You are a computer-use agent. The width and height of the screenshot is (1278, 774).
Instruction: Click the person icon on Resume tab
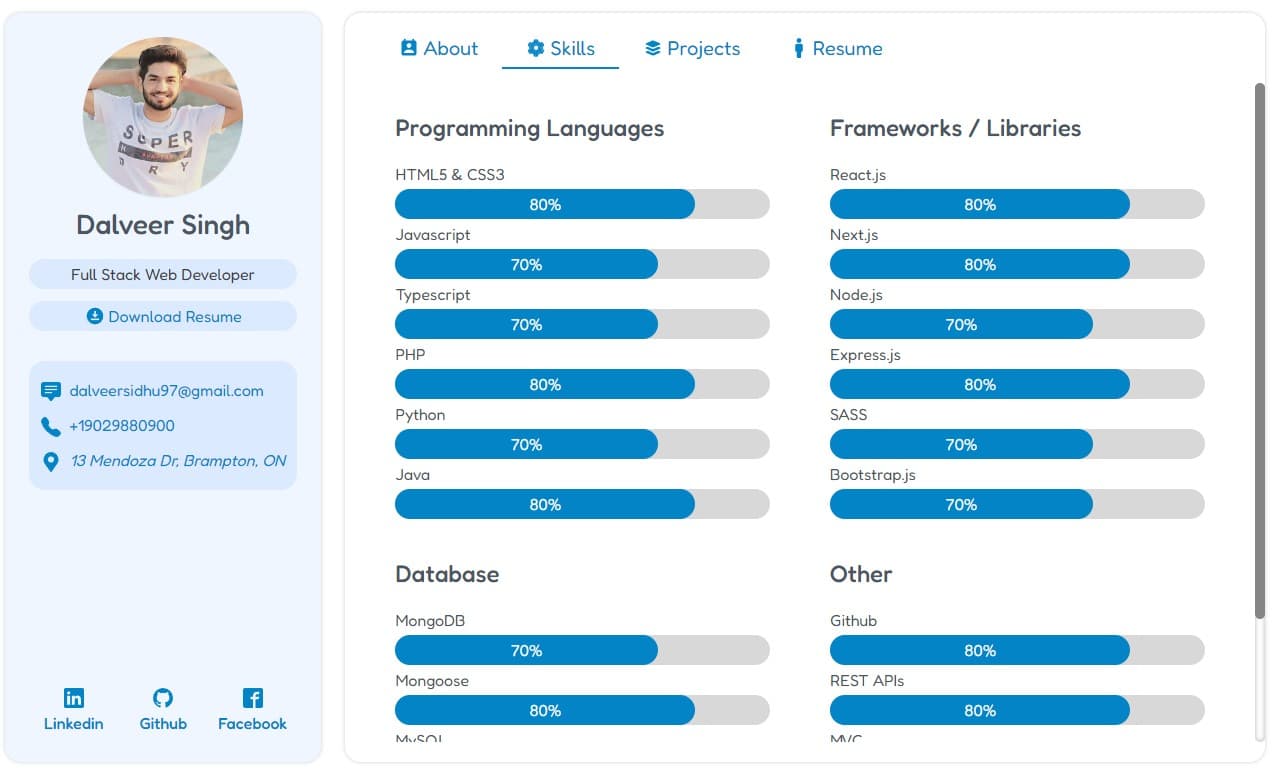point(798,48)
